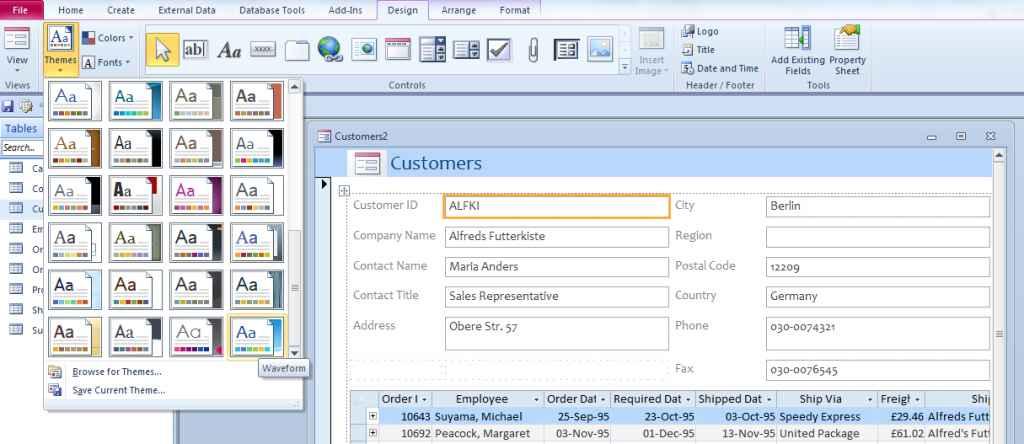Expand the order 10643 subdatasheet row
This screenshot has width=1024, height=444.
[x=373, y=416]
